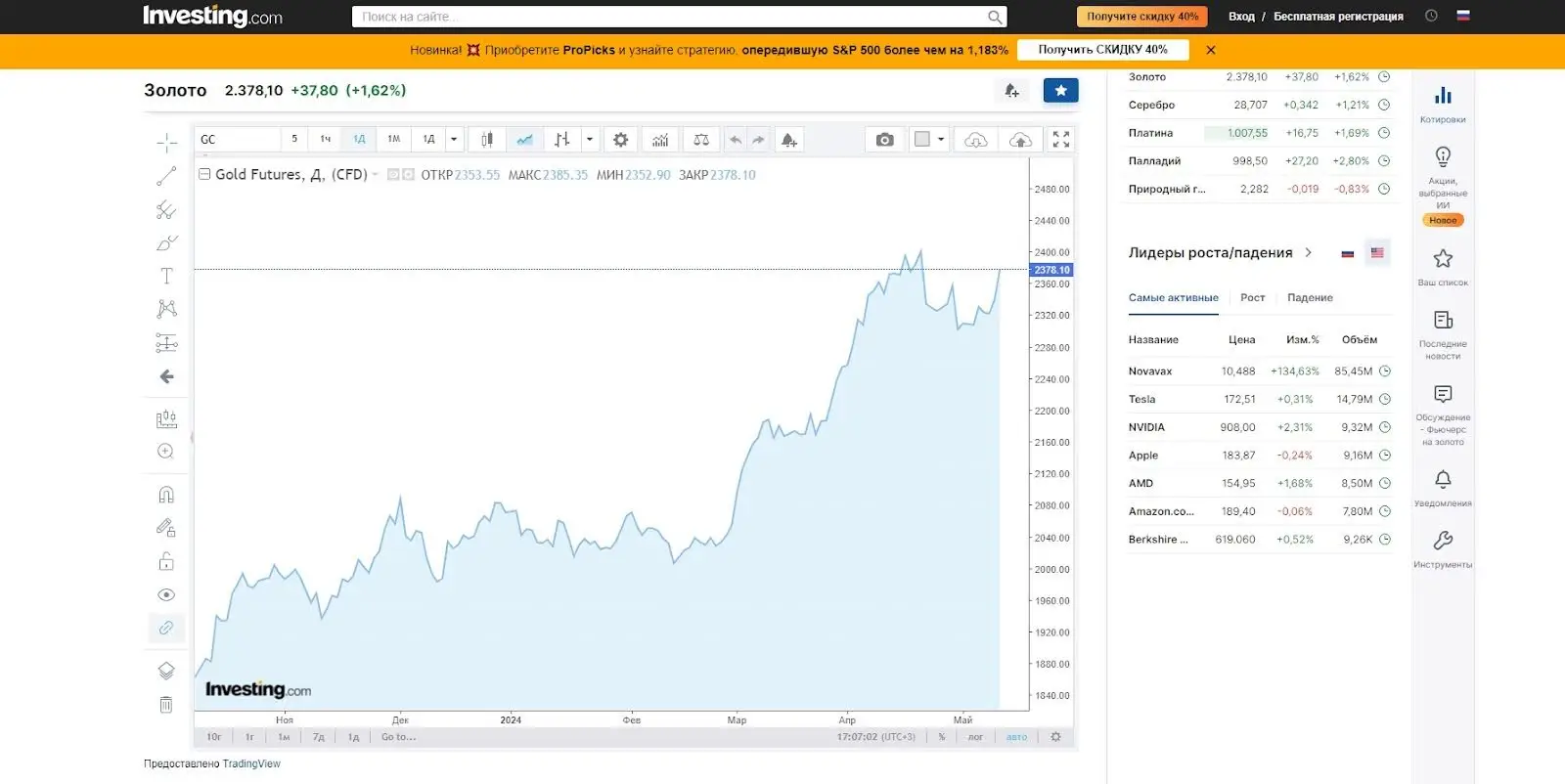Take a chart snapshot with camera icon
This screenshot has width=1565, height=784.
pos(885,140)
